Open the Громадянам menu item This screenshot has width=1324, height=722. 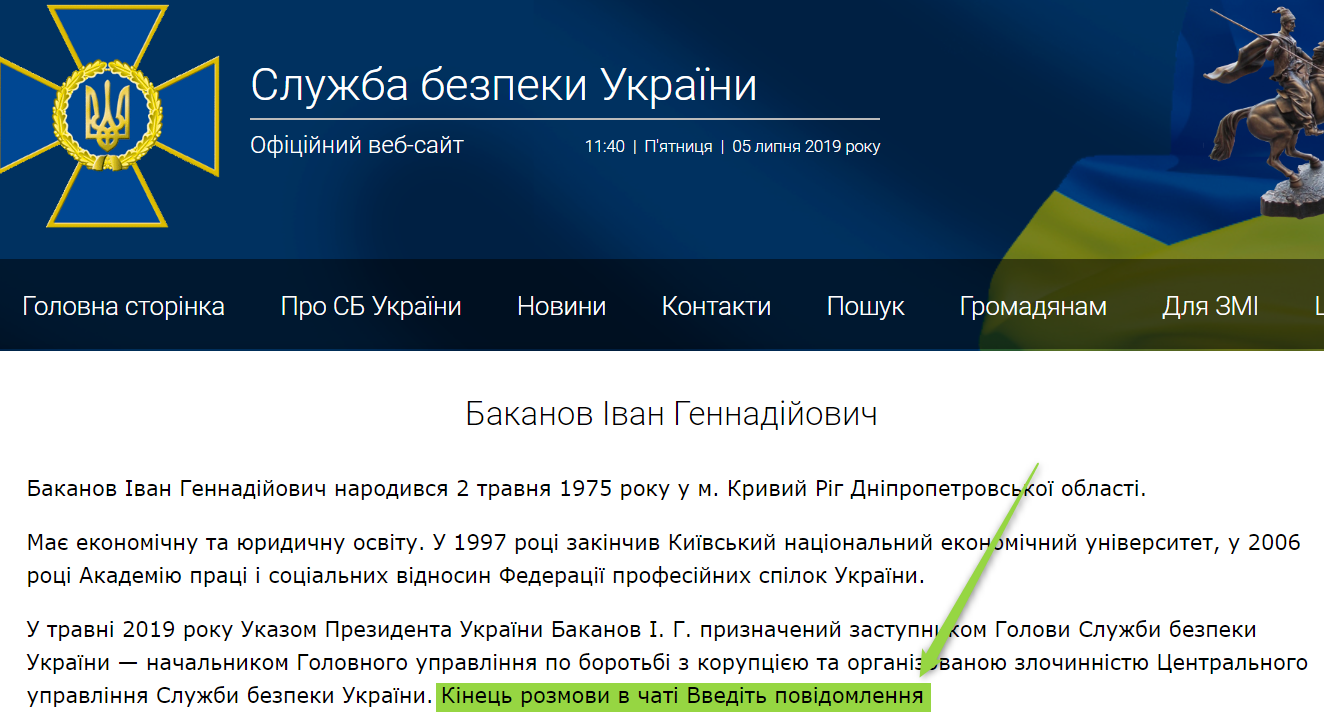click(x=1033, y=306)
